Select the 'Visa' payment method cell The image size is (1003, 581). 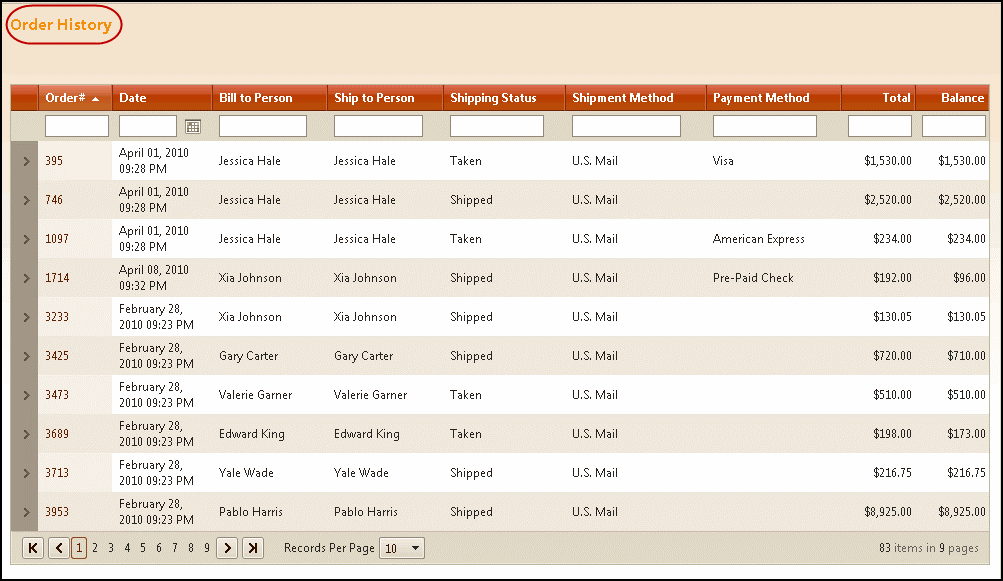point(723,161)
